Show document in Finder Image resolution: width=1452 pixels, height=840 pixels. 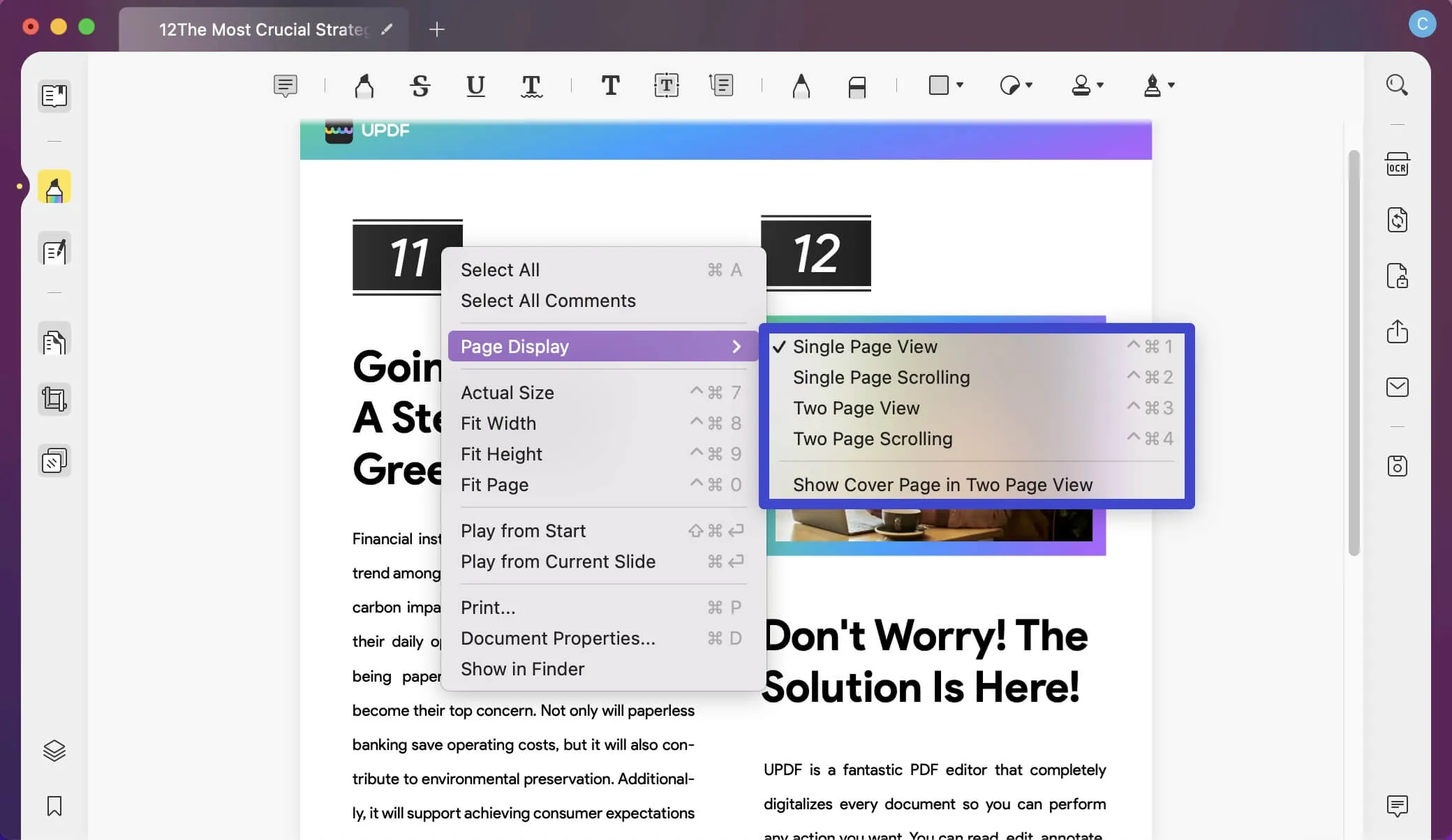[522, 668]
